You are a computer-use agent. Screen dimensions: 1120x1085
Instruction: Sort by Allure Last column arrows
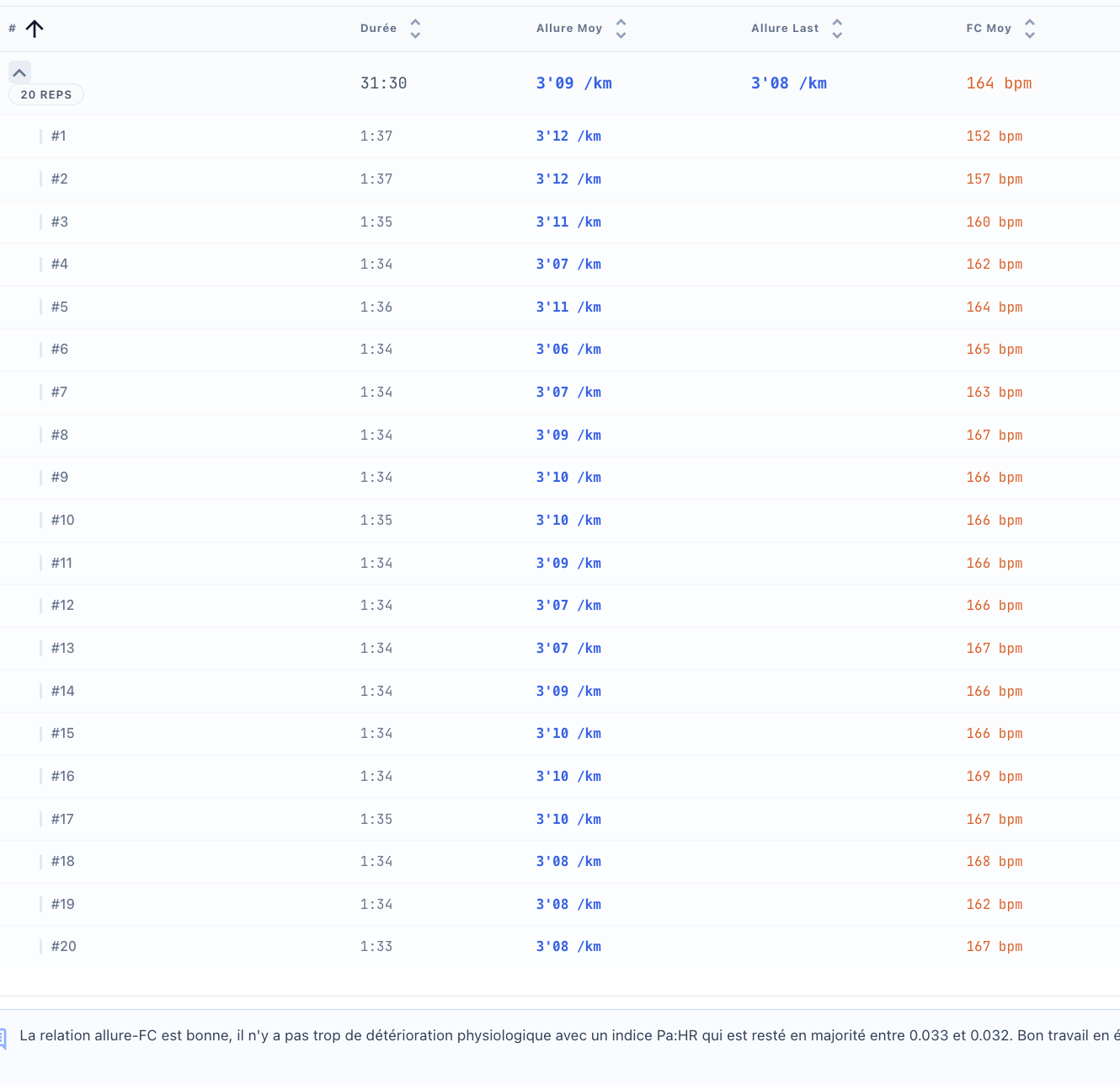pyautogui.click(x=837, y=29)
